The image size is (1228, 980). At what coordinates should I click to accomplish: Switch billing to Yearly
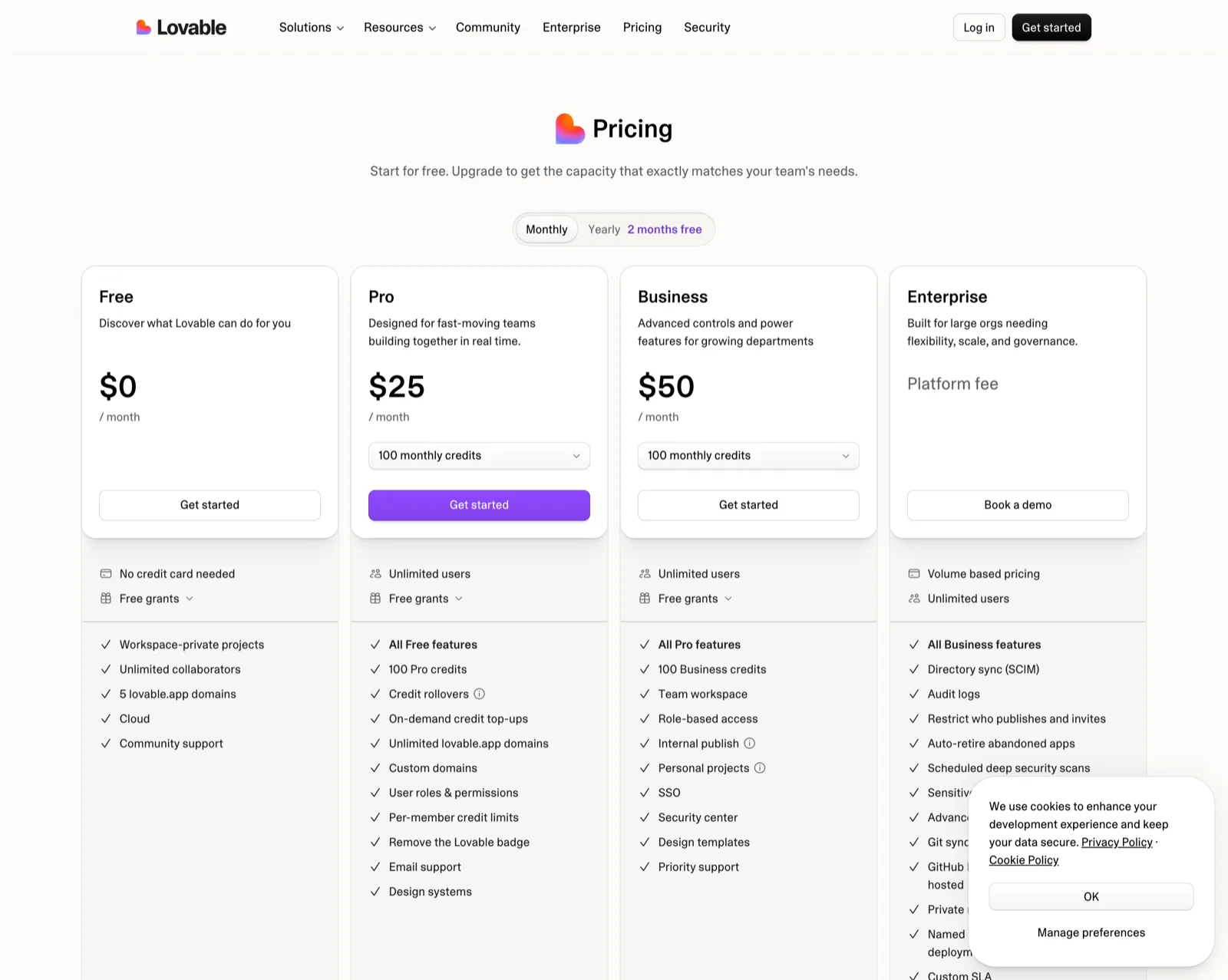604,229
